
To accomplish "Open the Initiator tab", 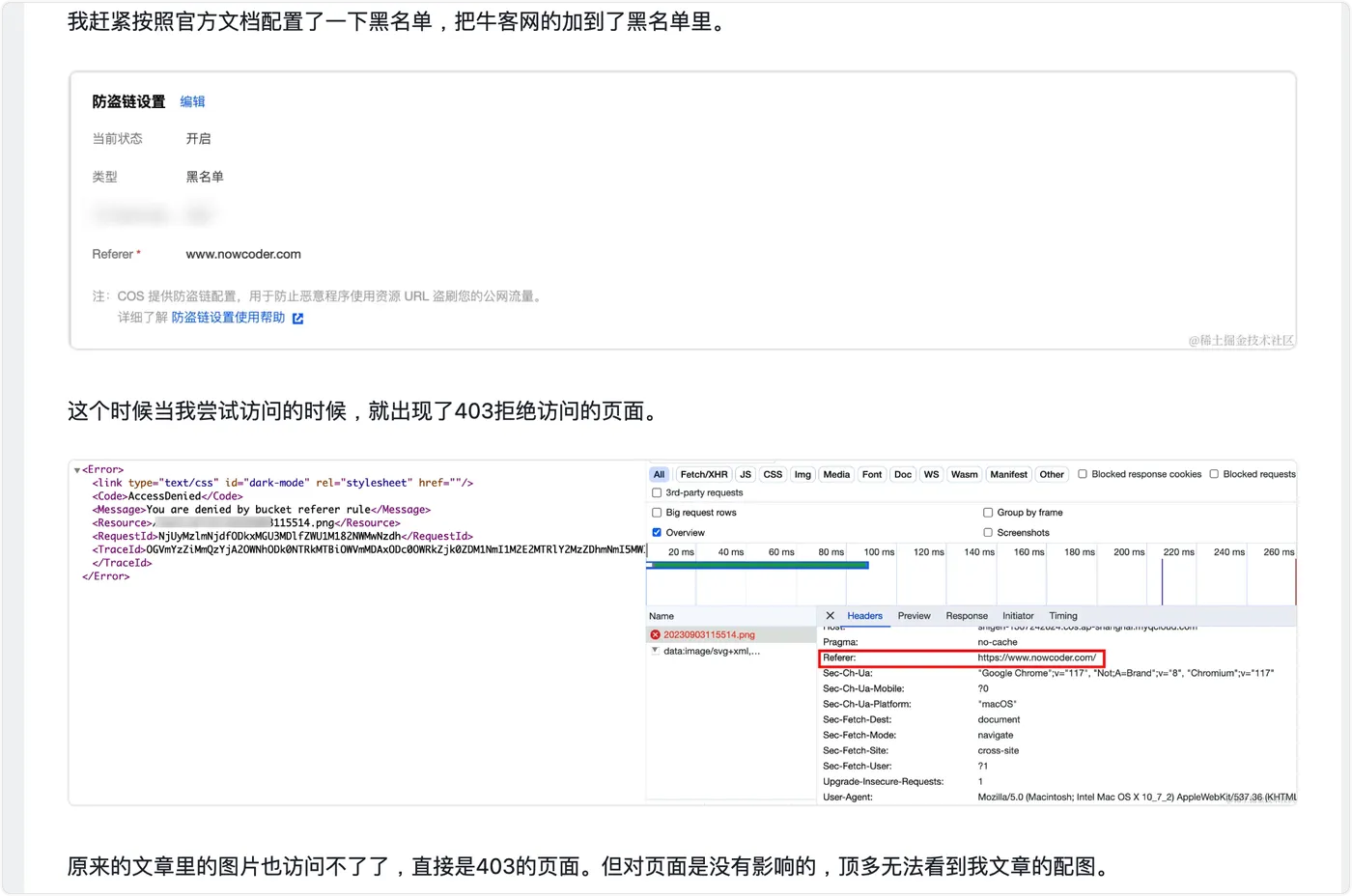I will tap(1018, 616).
